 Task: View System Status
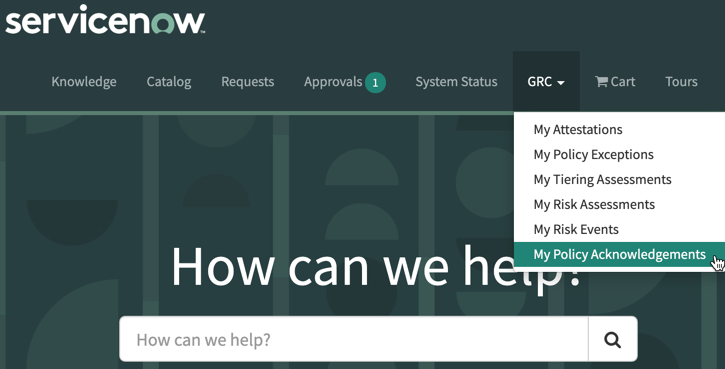click(456, 82)
